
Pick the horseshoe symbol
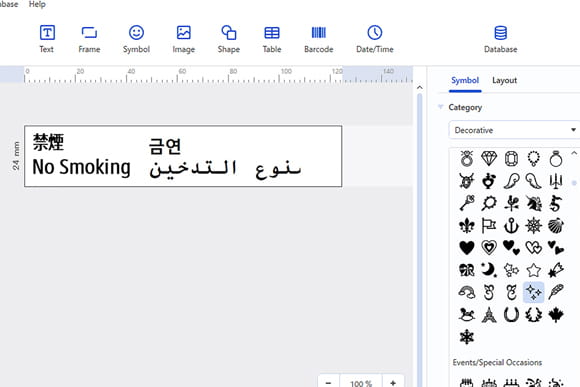coord(511,315)
